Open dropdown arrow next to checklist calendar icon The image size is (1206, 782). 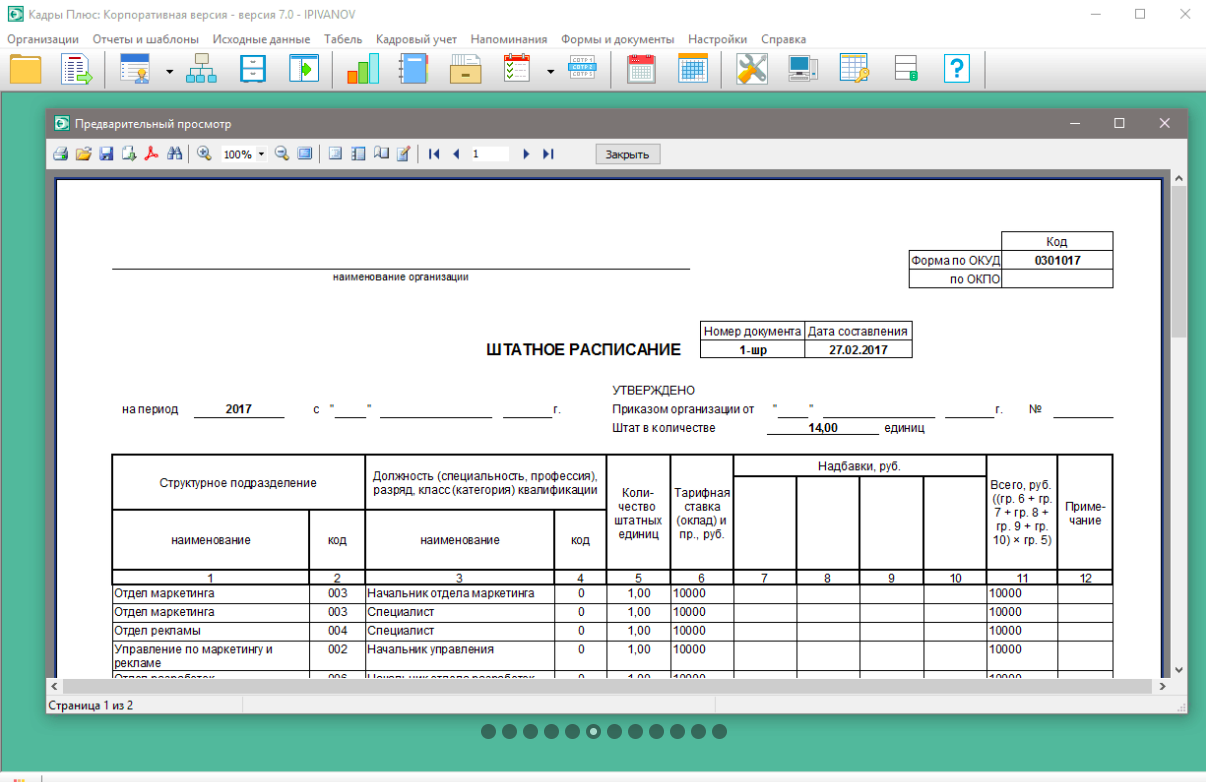coord(550,71)
